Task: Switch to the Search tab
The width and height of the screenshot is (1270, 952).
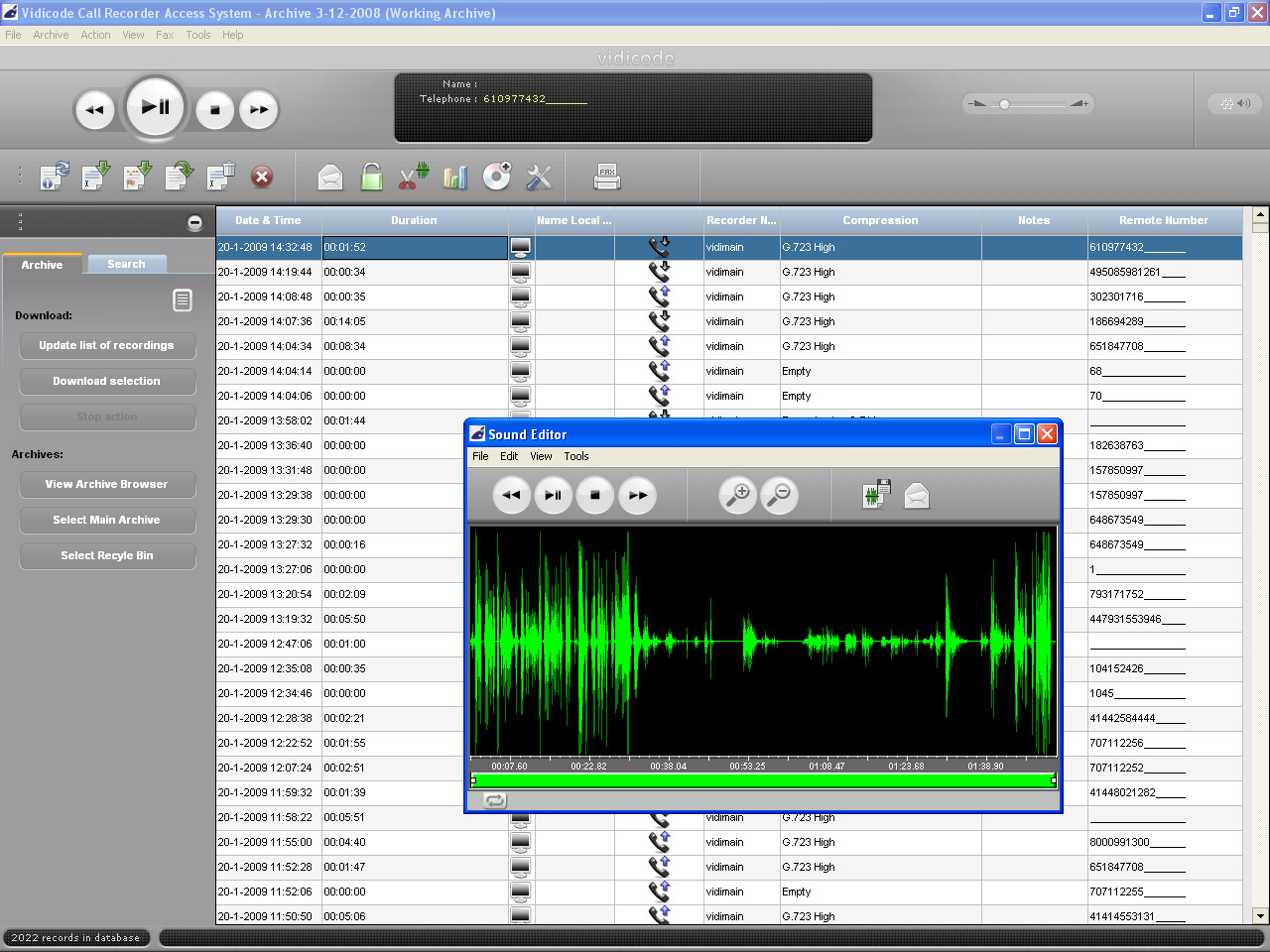Action: pos(126,264)
